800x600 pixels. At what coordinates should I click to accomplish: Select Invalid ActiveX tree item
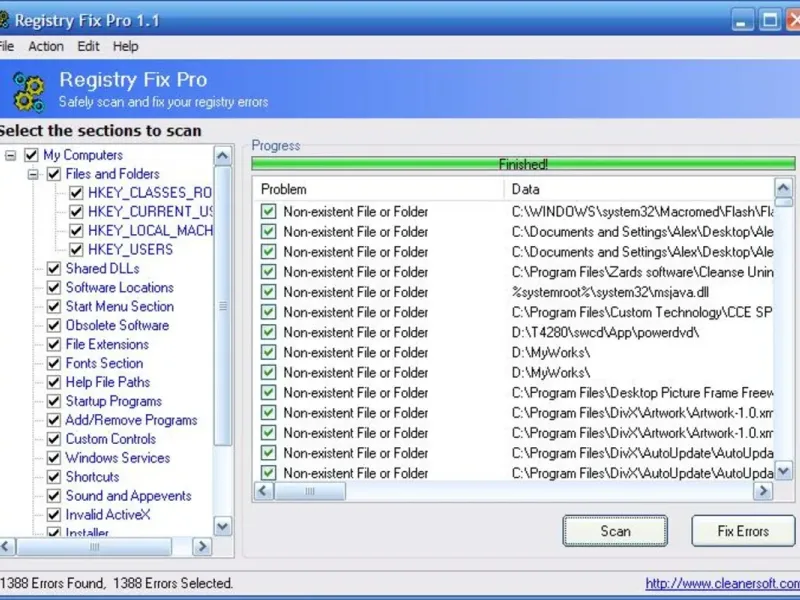[108, 514]
